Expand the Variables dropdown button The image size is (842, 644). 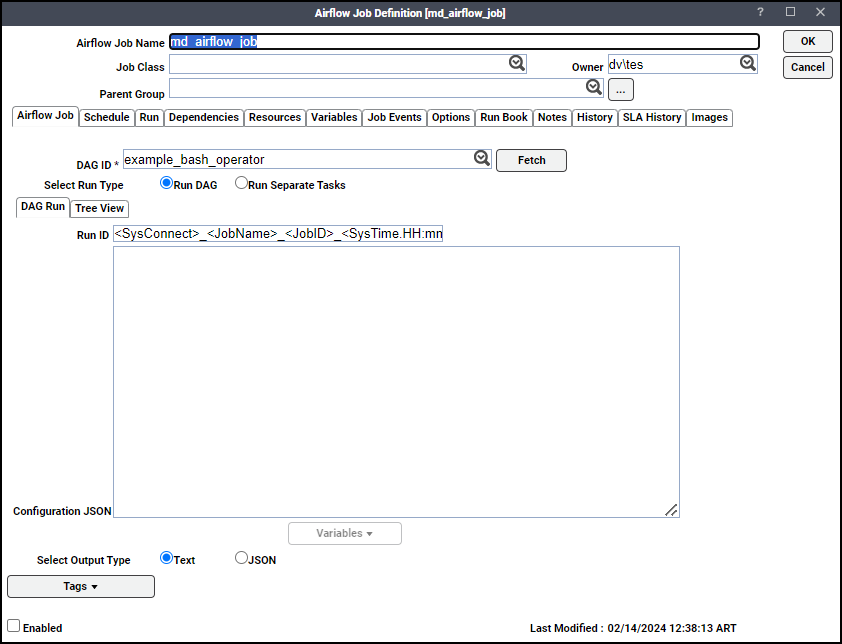[x=345, y=533]
